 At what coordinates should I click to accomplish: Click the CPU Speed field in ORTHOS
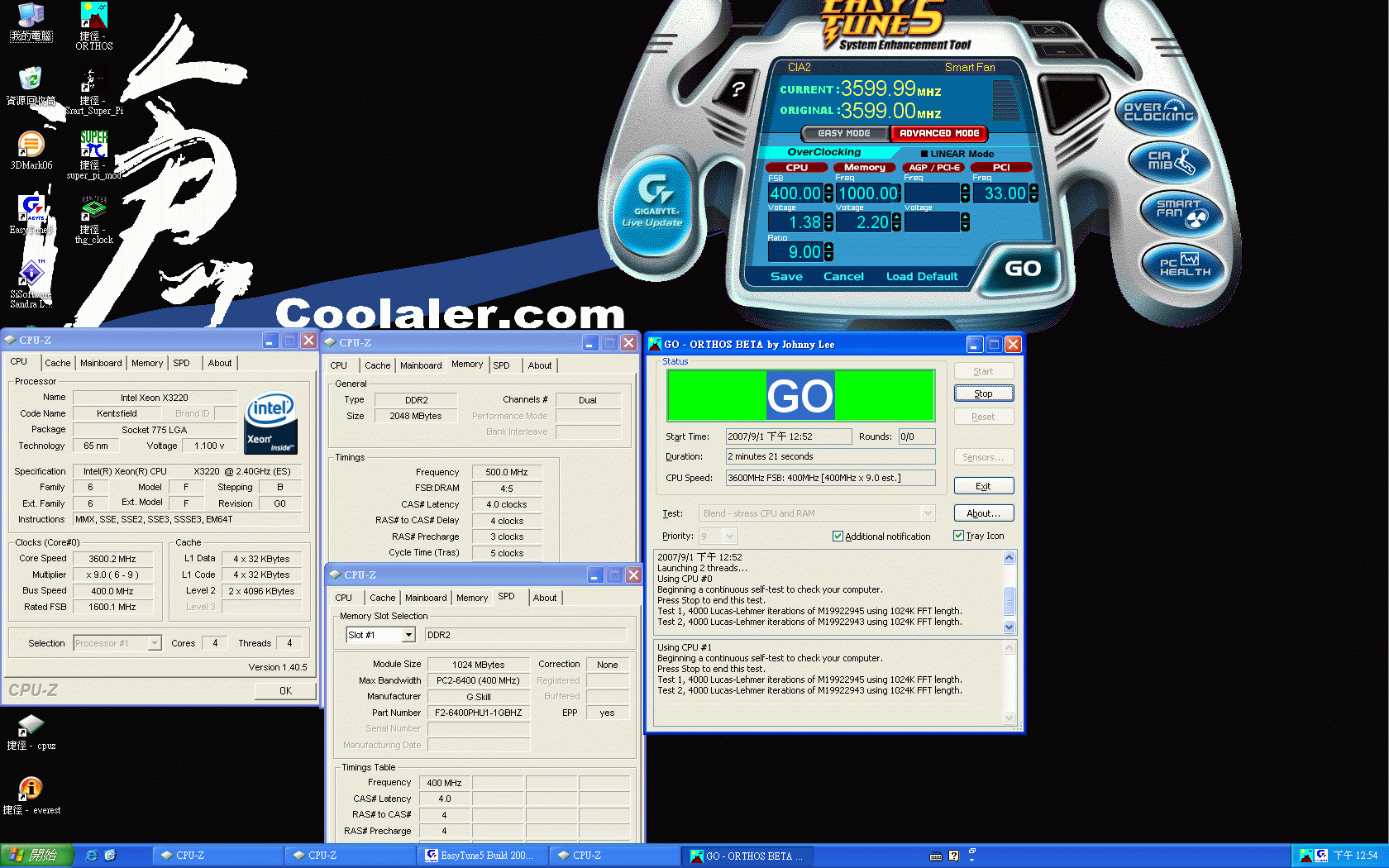(830, 478)
